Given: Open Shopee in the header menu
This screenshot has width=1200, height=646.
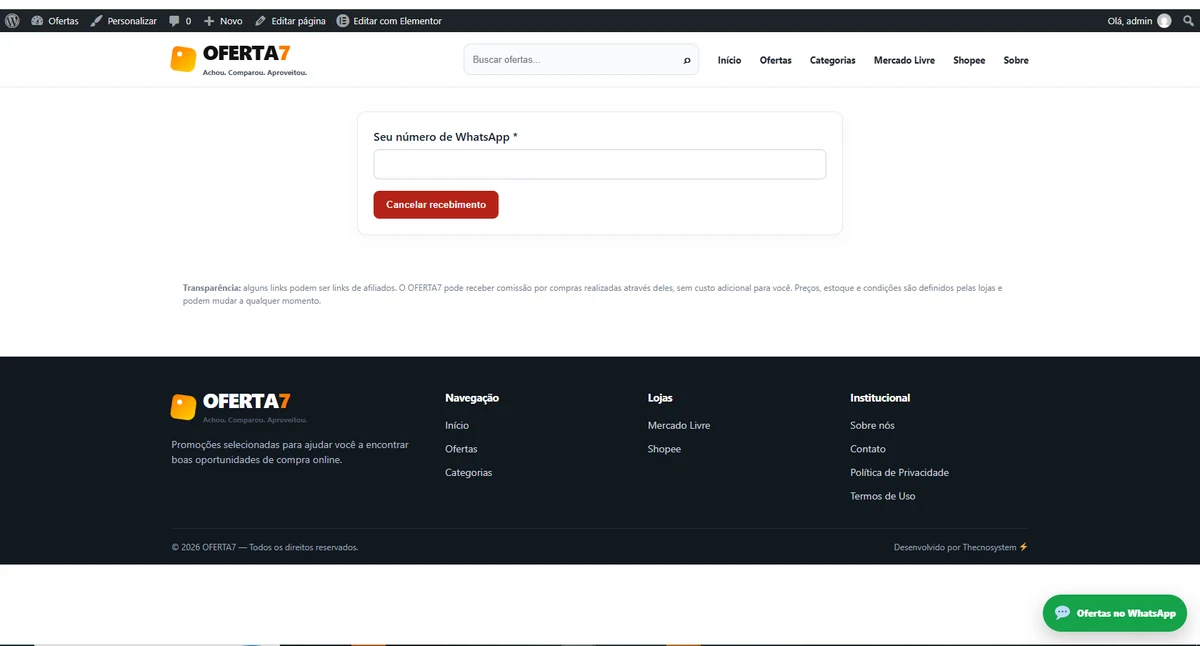Looking at the screenshot, I should (x=969, y=60).
